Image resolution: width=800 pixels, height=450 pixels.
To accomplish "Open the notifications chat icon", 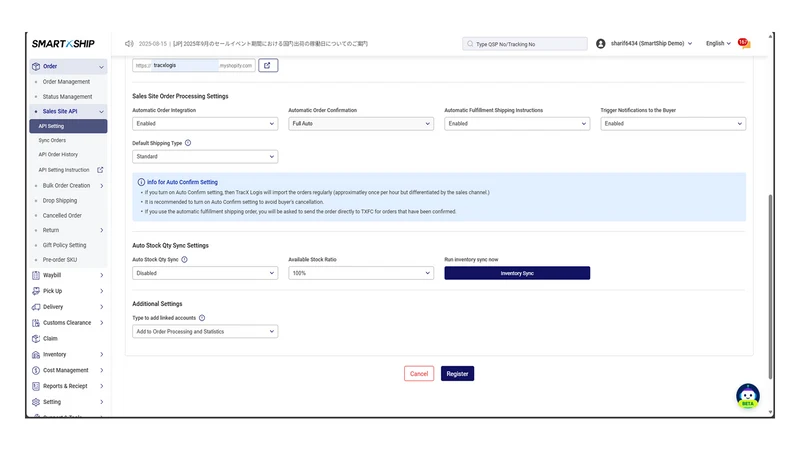I will coord(744,44).
